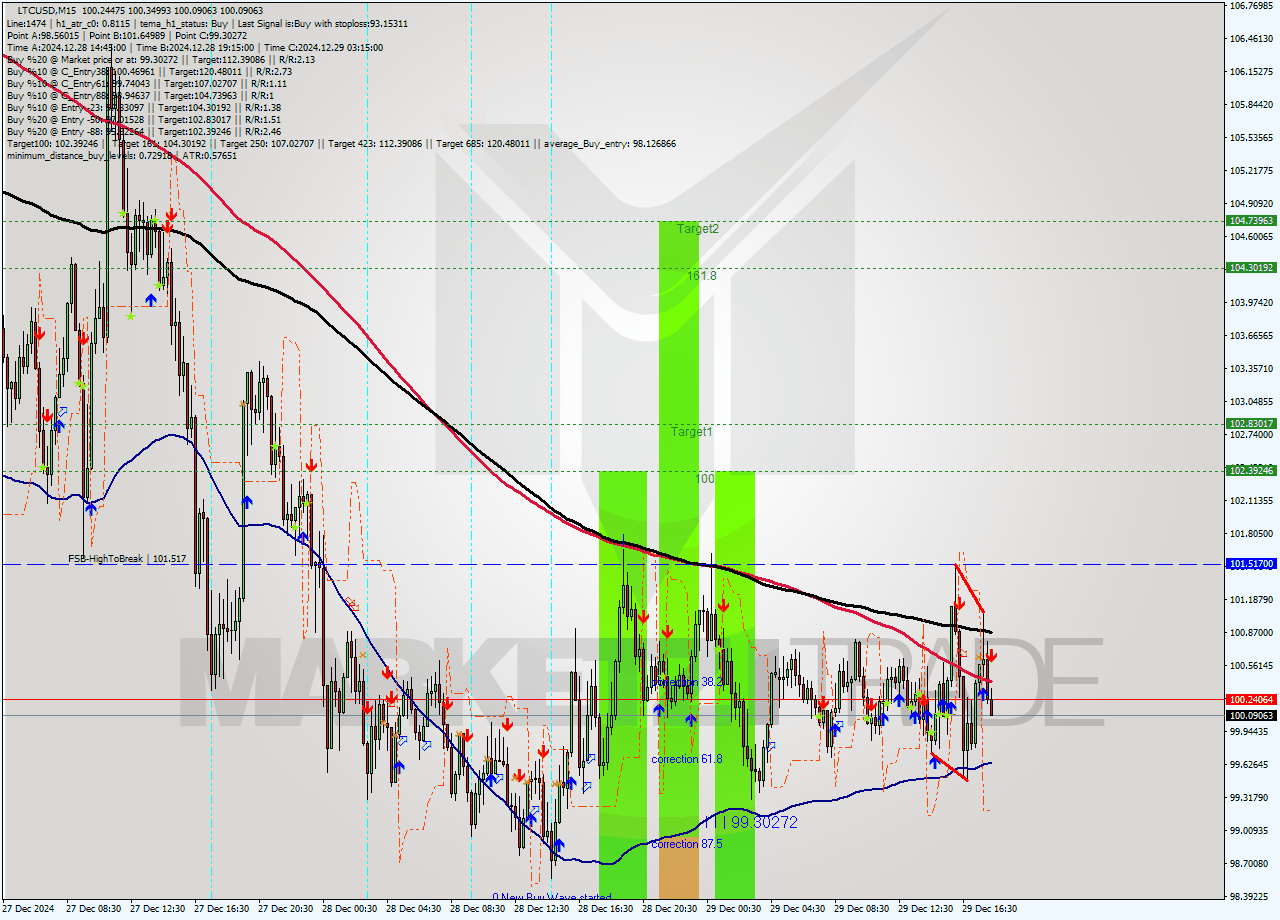This screenshot has width=1280, height=920.
Task: Click the red 100.24064 price tag
Action: tap(1251, 699)
